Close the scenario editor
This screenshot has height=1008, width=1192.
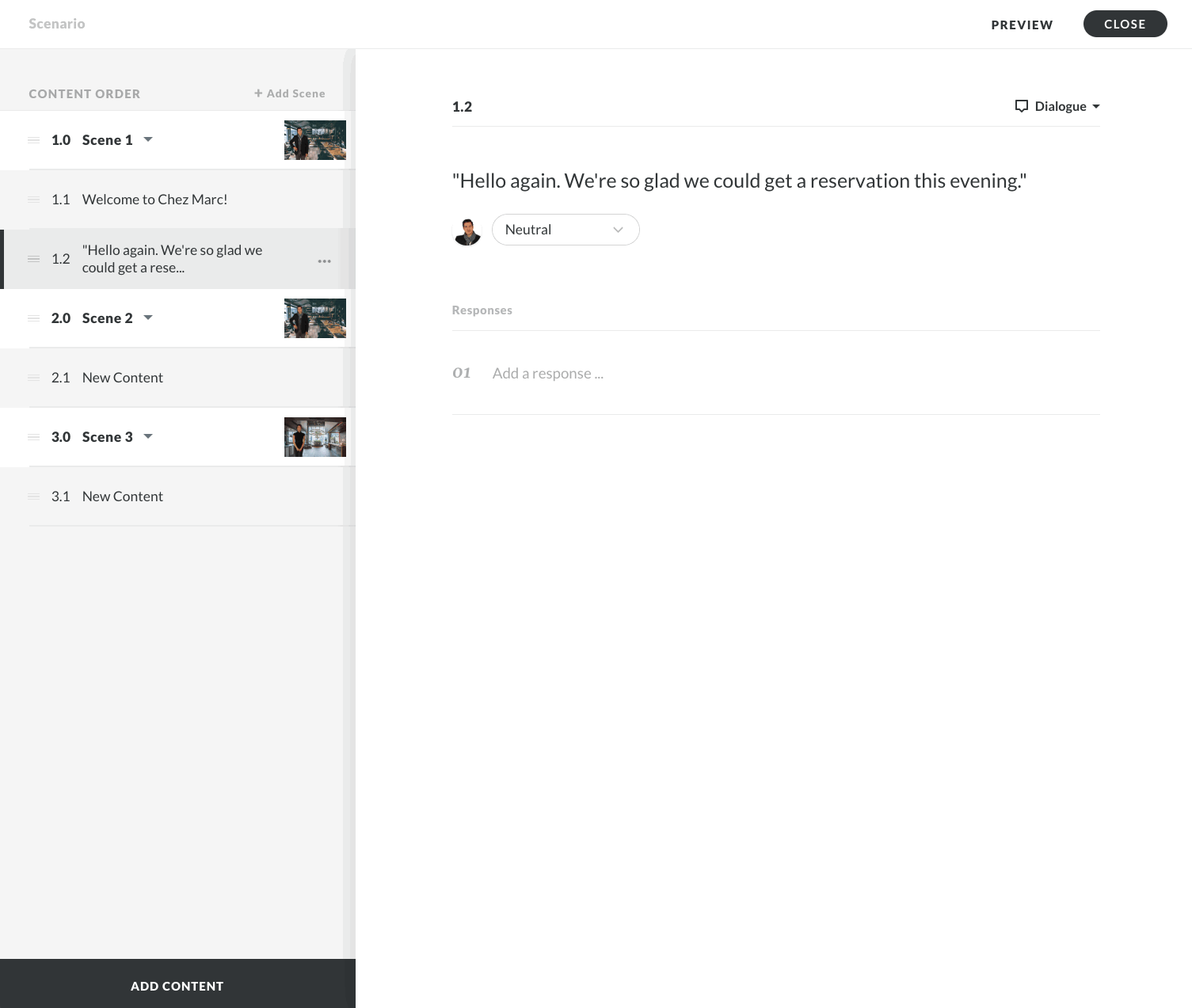1125,24
